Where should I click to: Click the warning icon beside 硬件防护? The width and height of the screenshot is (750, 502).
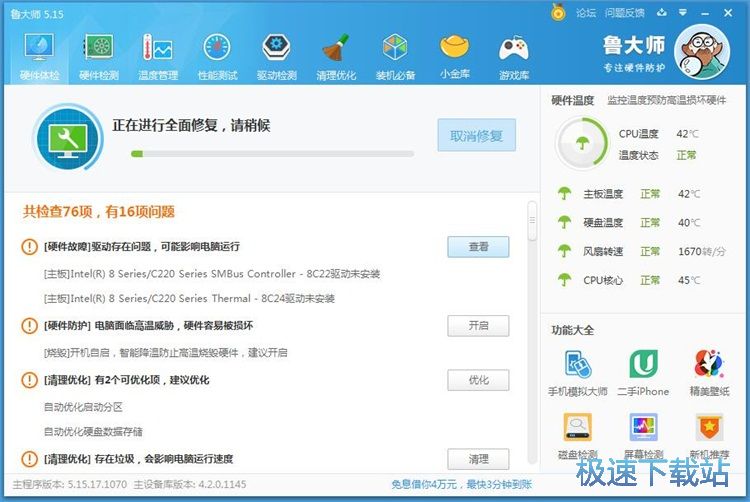(x=29, y=326)
